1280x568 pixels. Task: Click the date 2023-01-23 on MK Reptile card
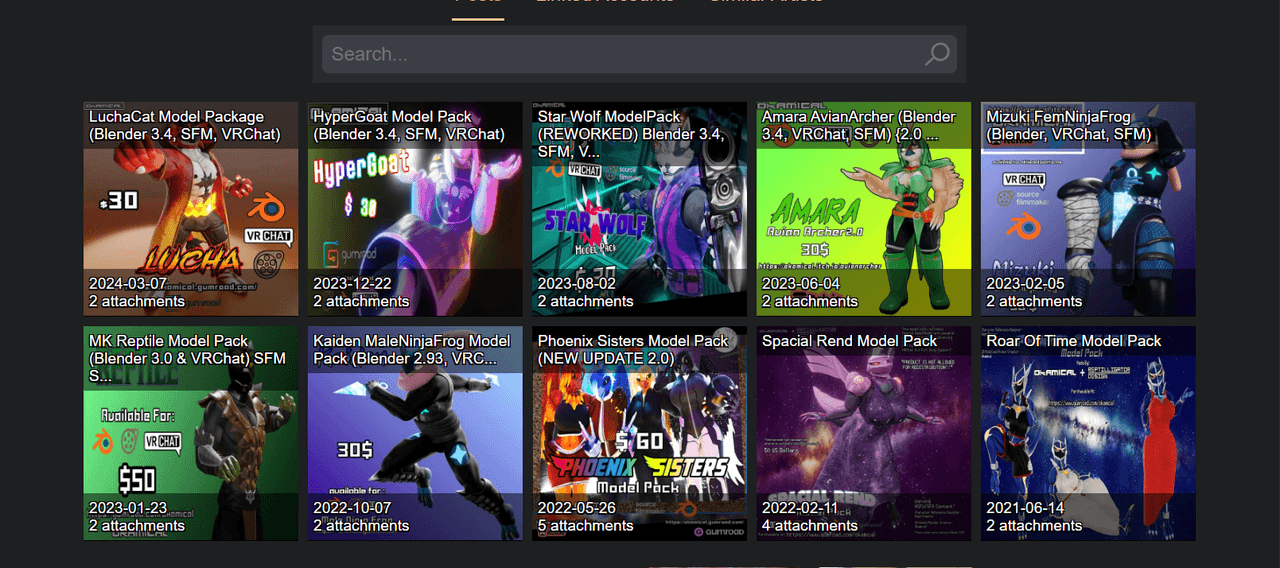128,508
